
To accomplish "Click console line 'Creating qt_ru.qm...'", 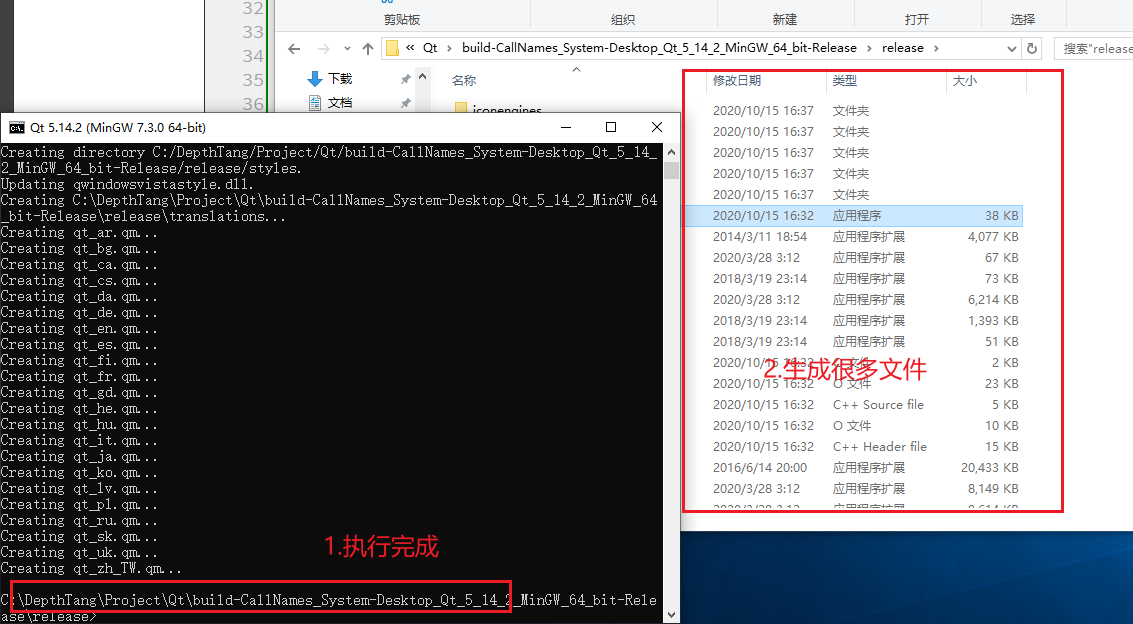I will coord(79,520).
